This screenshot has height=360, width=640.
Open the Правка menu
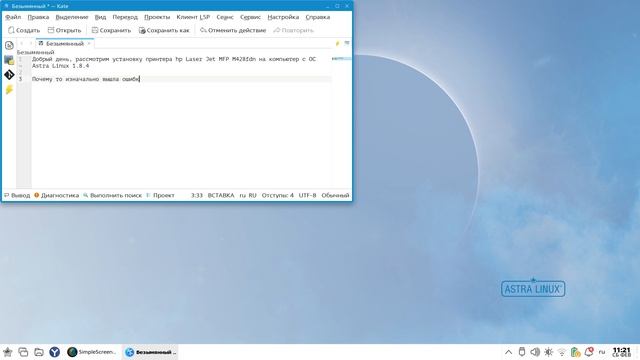point(38,17)
